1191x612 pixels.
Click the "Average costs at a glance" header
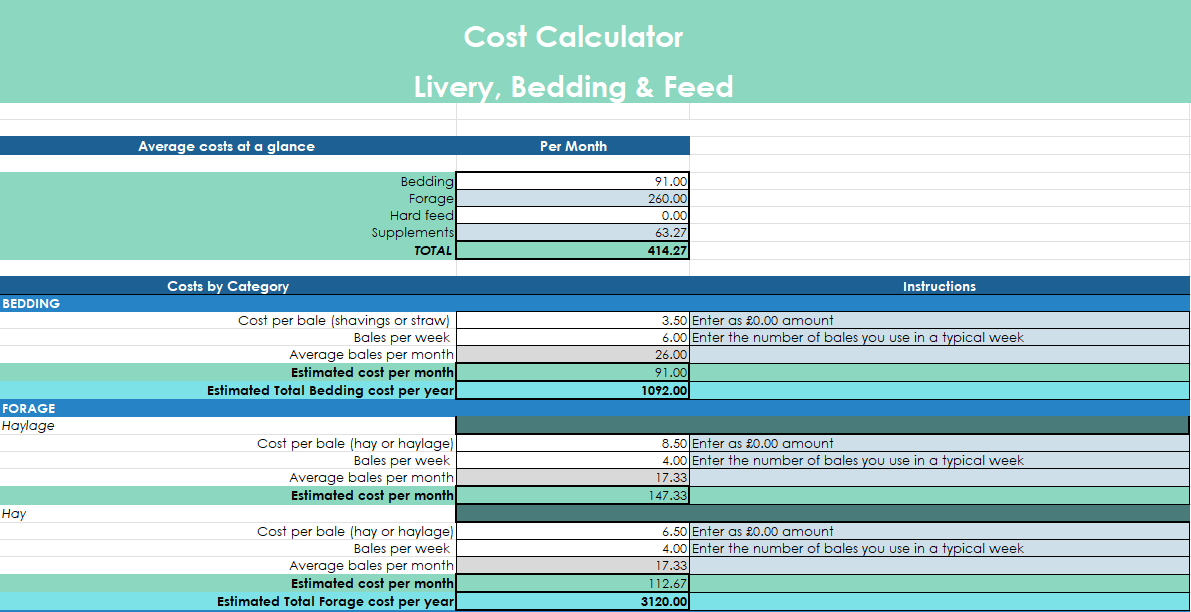coord(226,146)
